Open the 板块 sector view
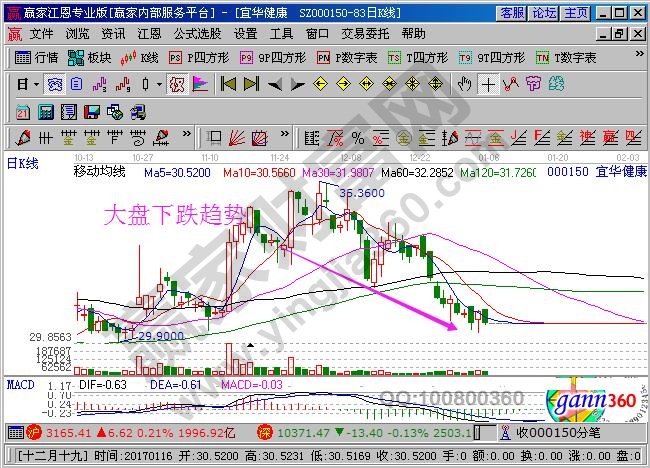Image resolution: width=650 pixels, height=468 pixels. click(x=90, y=58)
